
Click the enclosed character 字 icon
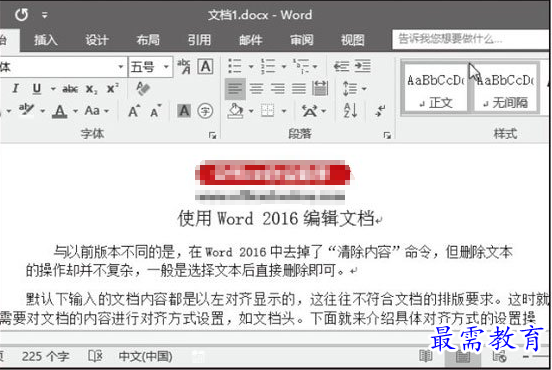point(205,111)
